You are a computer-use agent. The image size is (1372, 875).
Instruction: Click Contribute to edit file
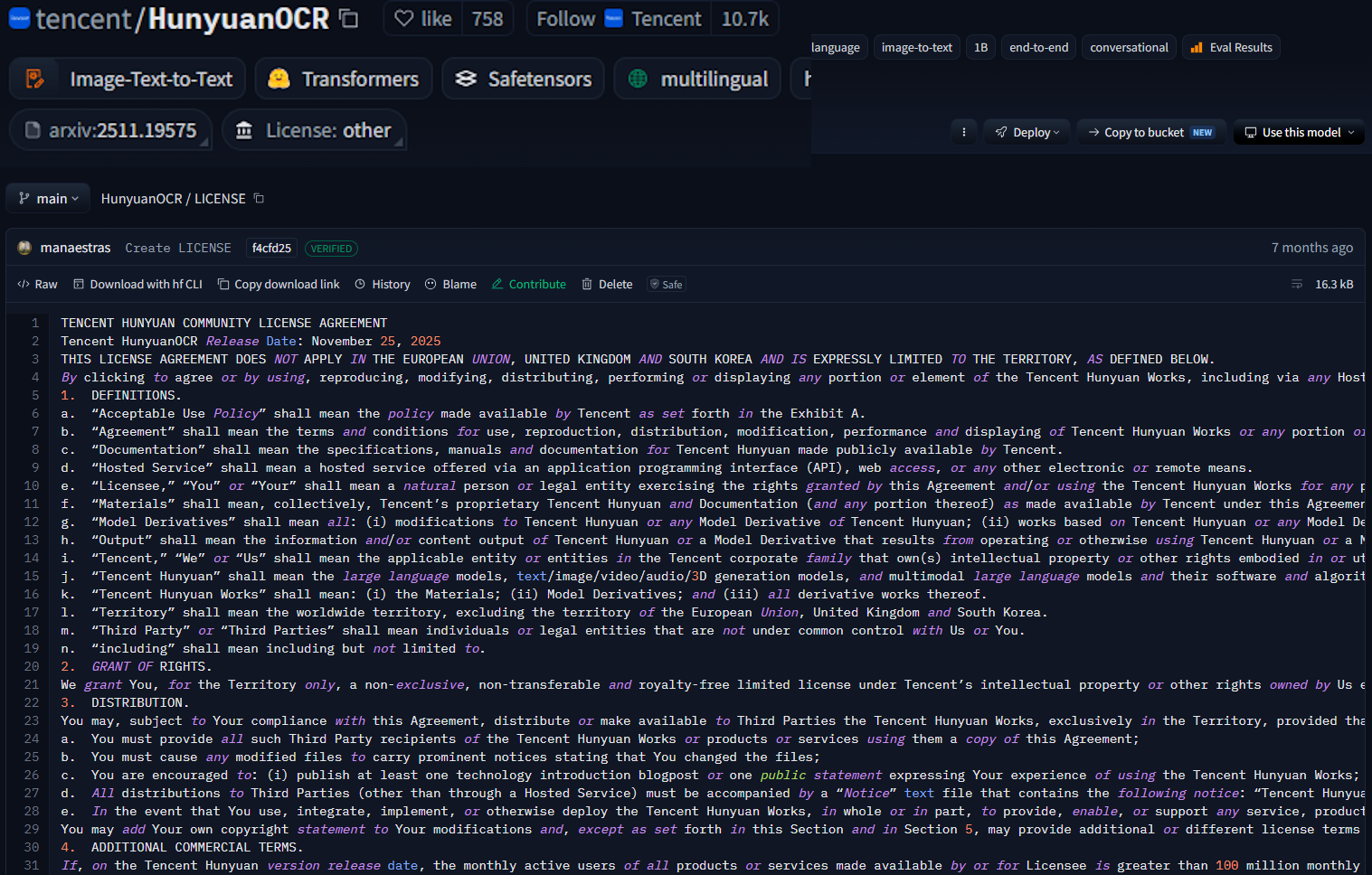pyautogui.click(x=529, y=284)
